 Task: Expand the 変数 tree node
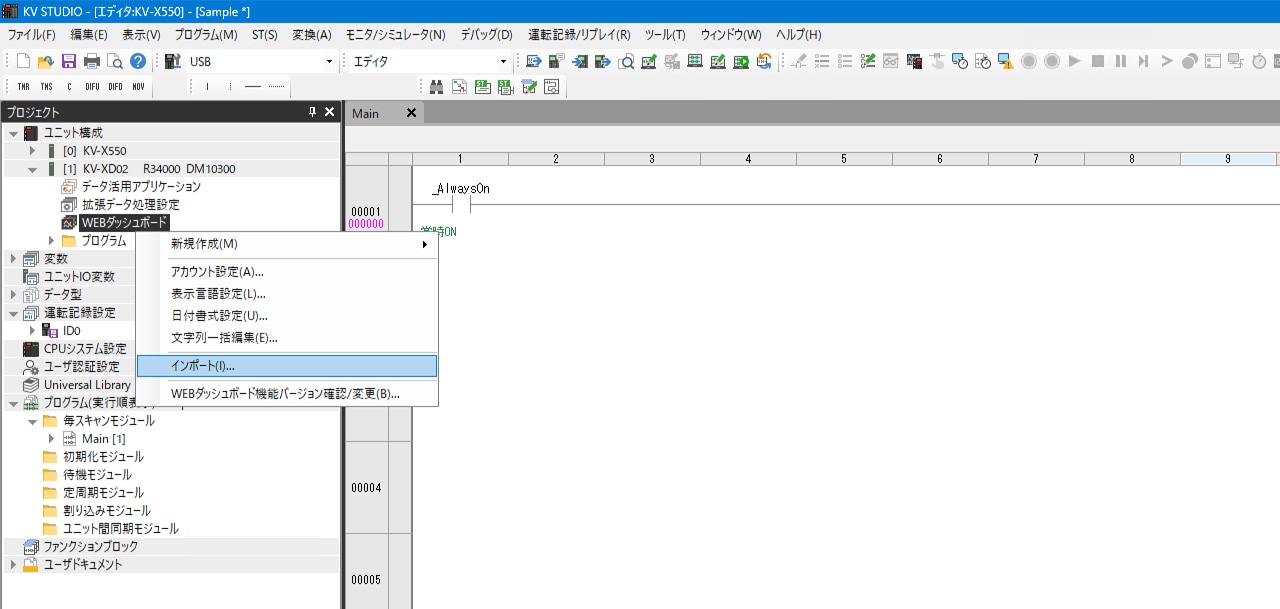[13, 259]
